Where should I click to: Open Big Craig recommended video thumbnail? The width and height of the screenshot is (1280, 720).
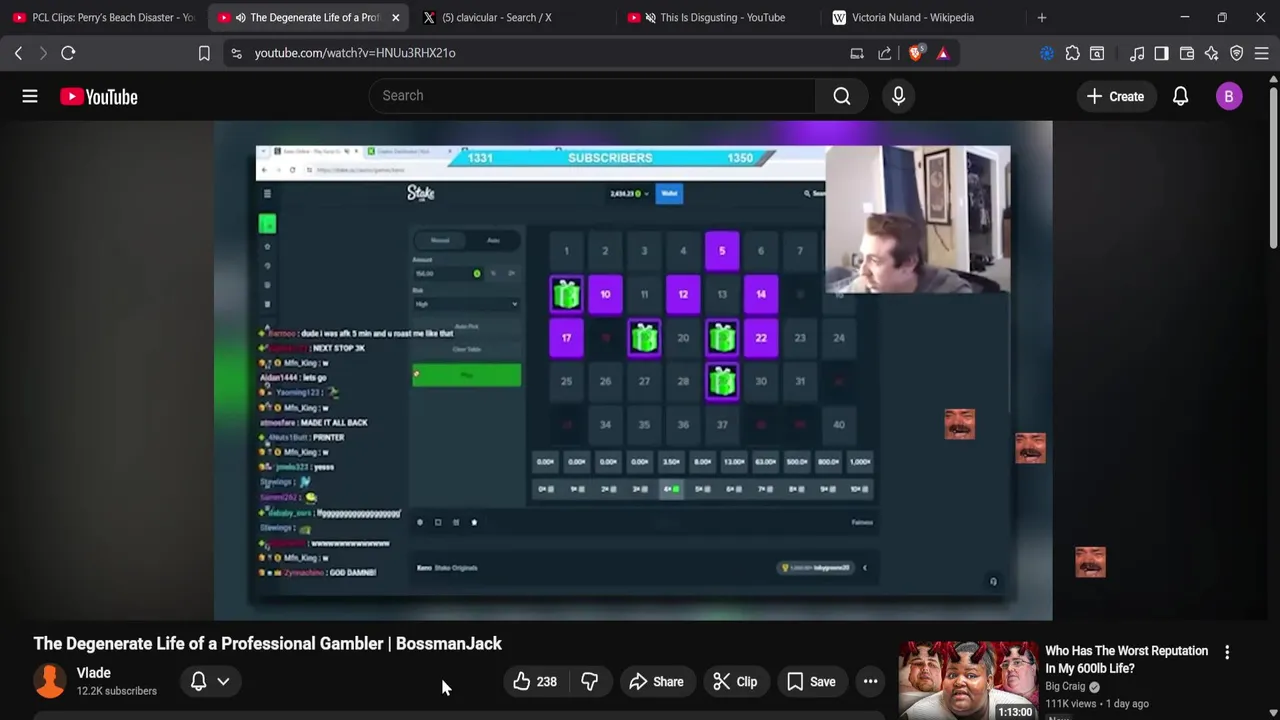coord(967,681)
